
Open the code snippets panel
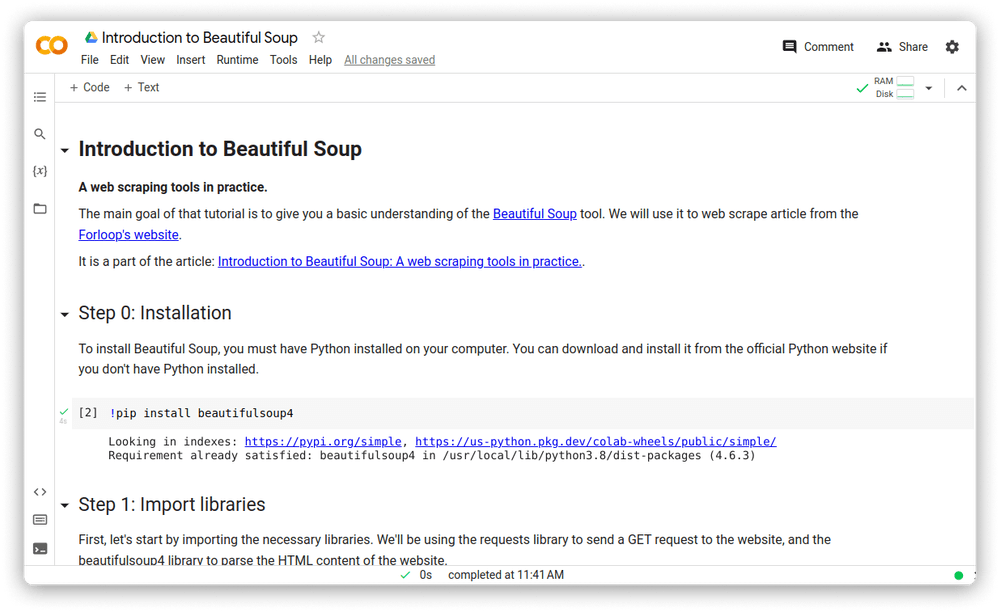click(x=40, y=491)
